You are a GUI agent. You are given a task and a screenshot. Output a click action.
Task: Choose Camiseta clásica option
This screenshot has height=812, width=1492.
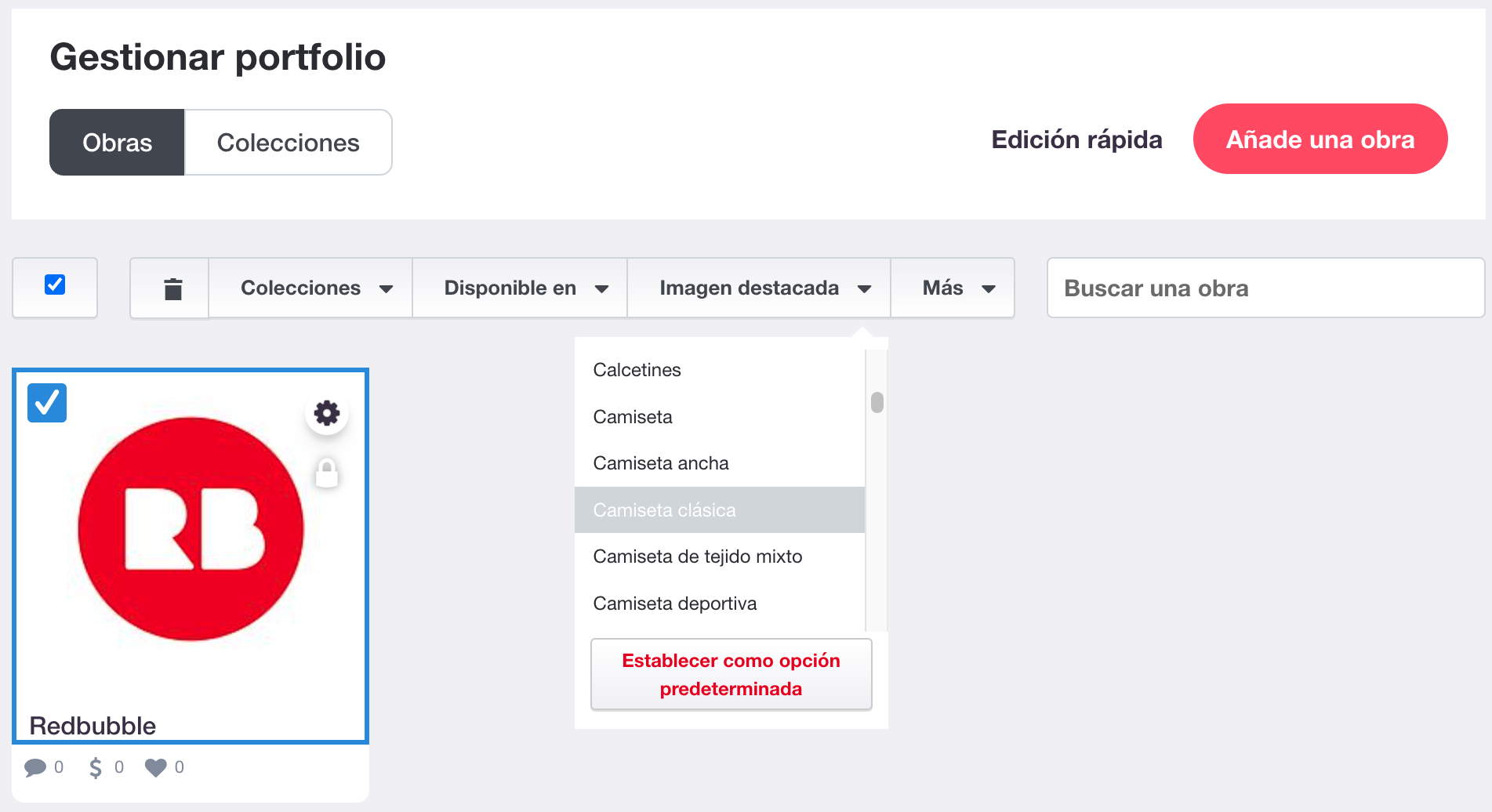(720, 510)
